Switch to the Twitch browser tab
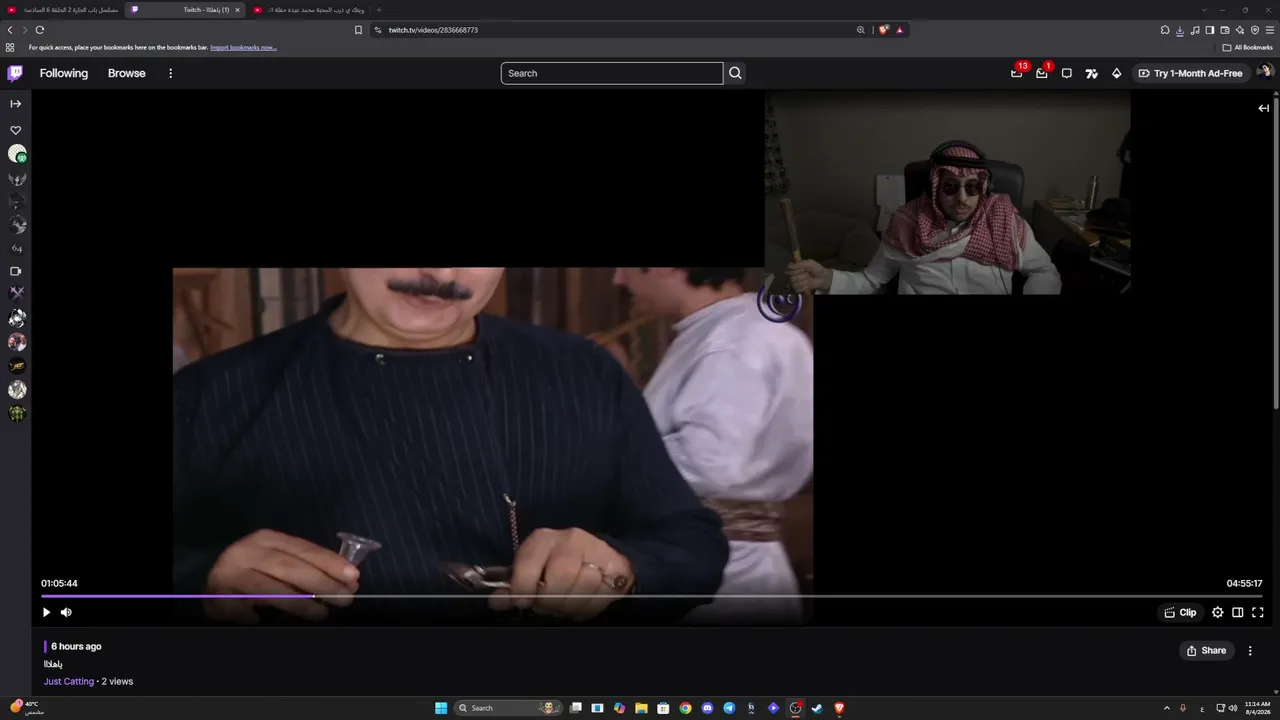1280x720 pixels. click(186, 10)
